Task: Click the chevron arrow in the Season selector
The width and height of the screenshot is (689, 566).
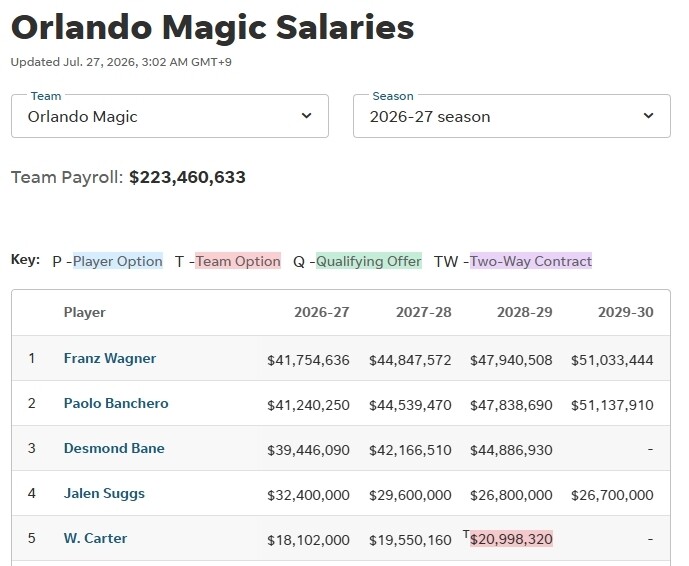Action: (649, 116)
